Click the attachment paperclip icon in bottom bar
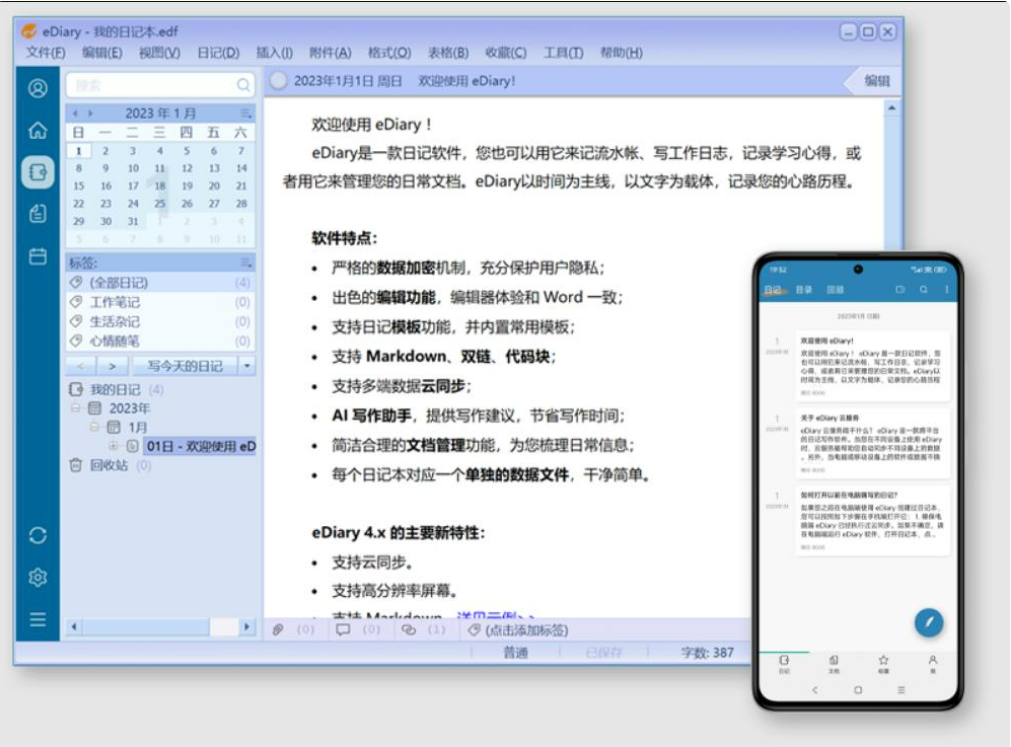Viewport: 1011px width, 747px height. point(278,630)
